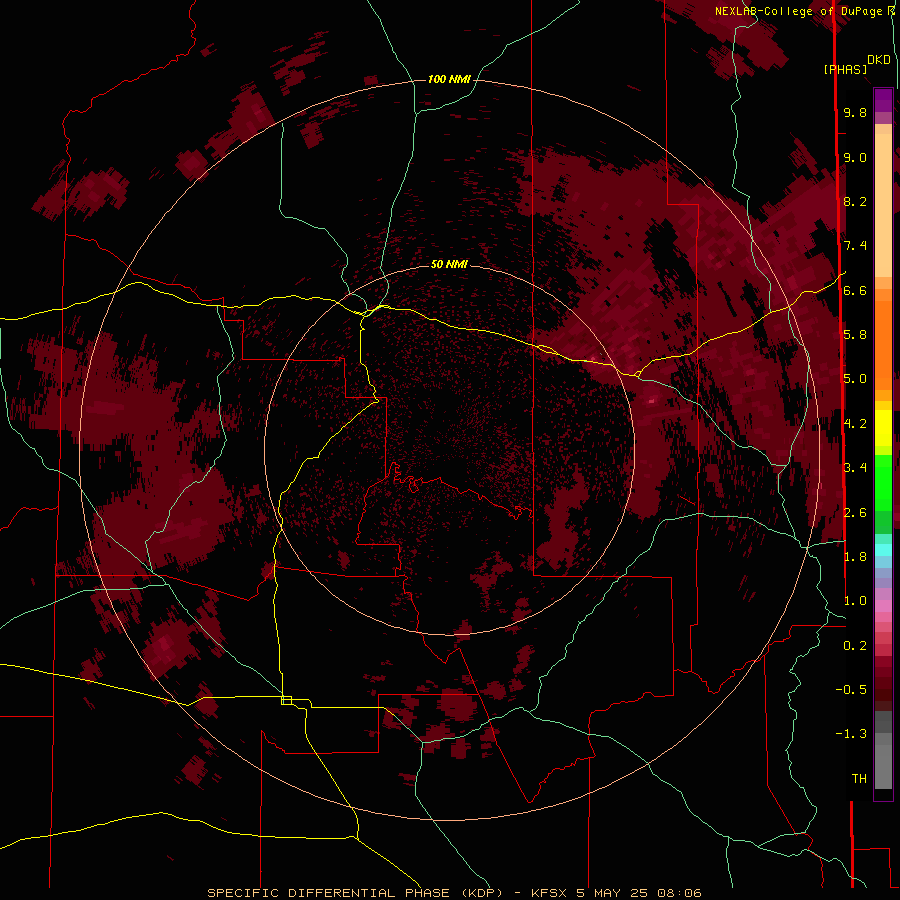Click the "KFSX" station identifier

[x=550, y=893]
